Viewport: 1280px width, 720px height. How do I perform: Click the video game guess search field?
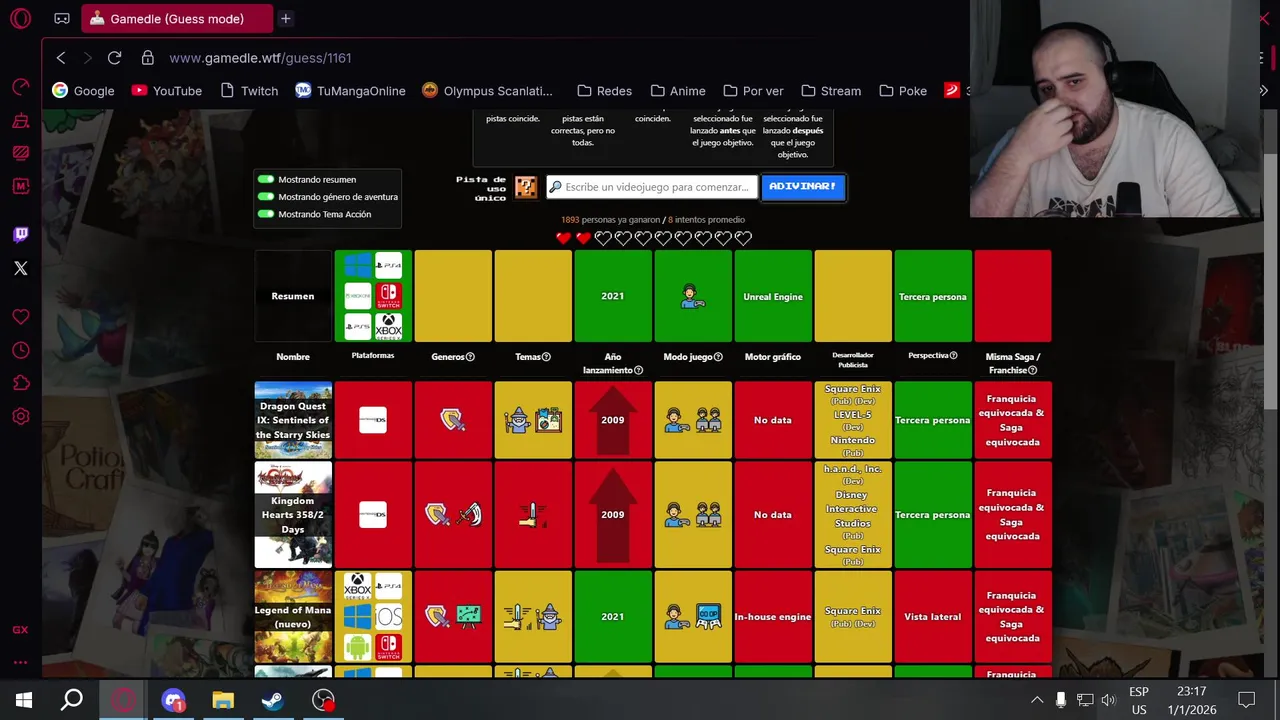pos(651,187)
